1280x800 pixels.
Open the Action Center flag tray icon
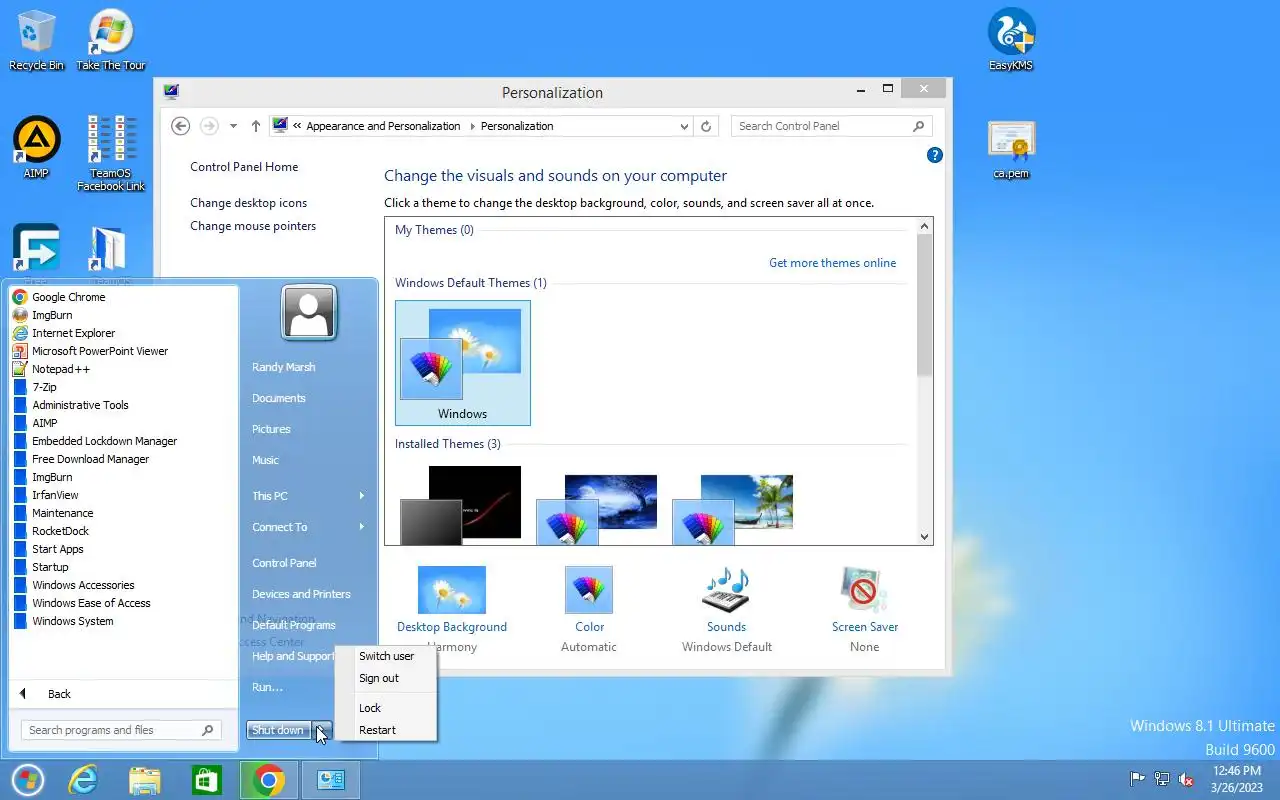[1137, 779]
